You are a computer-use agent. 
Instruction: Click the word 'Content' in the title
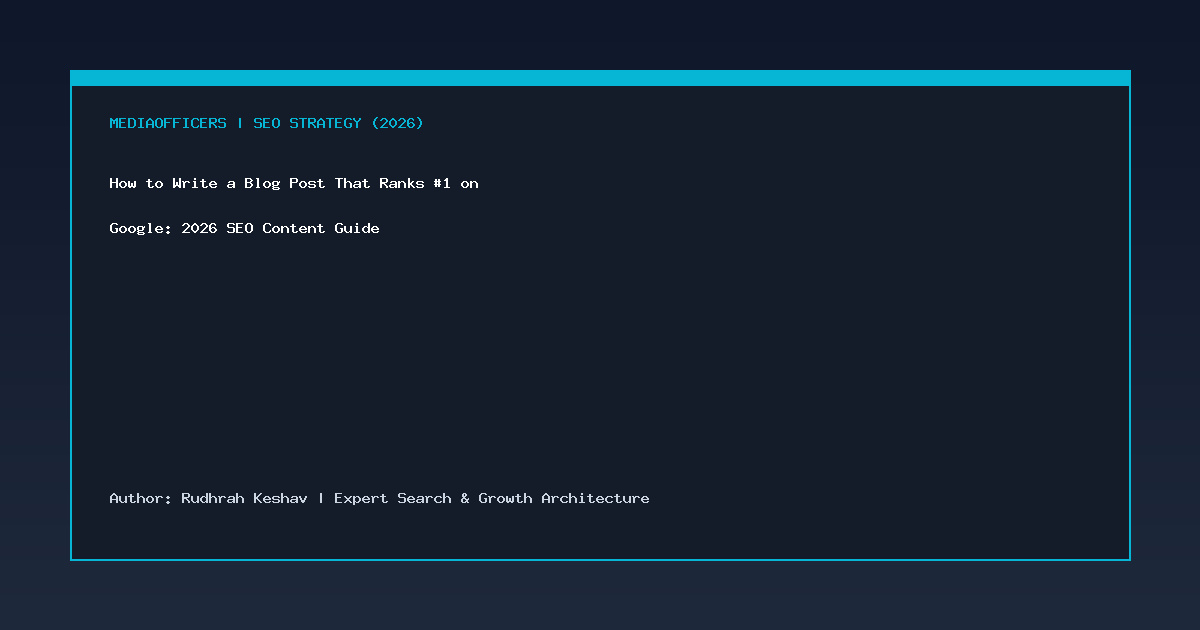click(x=294, y=228)
